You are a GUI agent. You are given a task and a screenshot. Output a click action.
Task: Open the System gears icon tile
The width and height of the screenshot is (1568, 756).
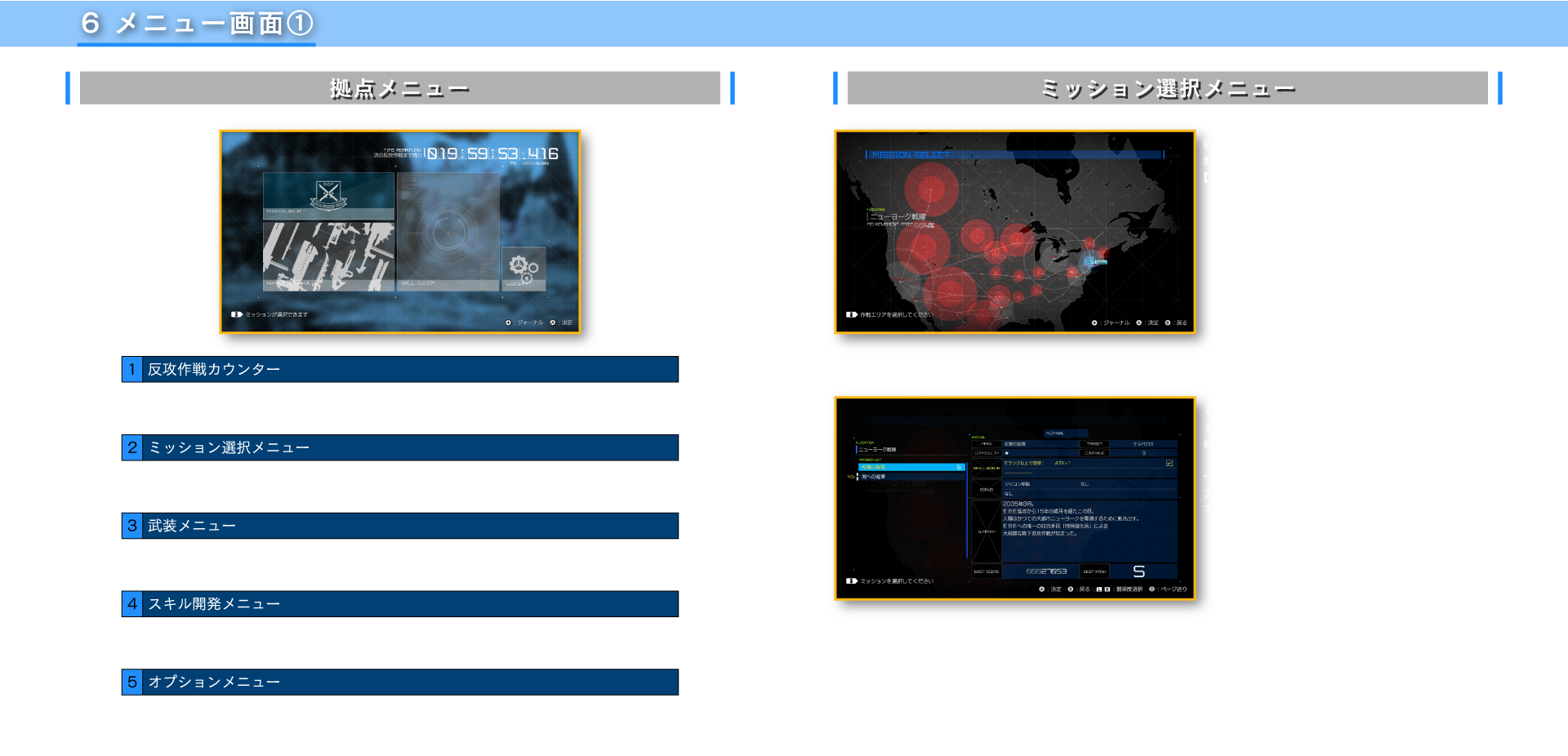tap(523, 268)
